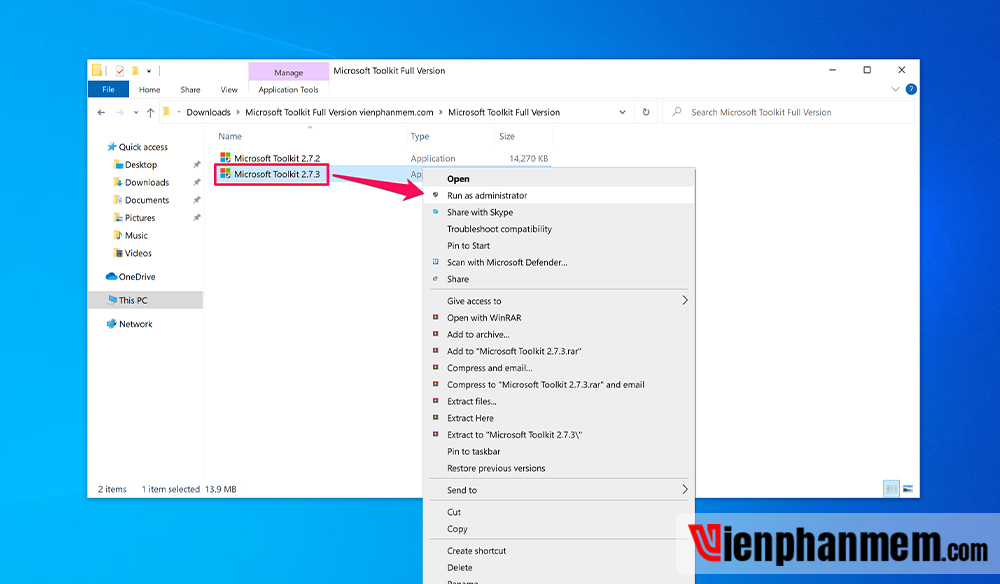The image size is (1000, 584).
Task: Expand the Send to submenu
Action: point(685,490)
